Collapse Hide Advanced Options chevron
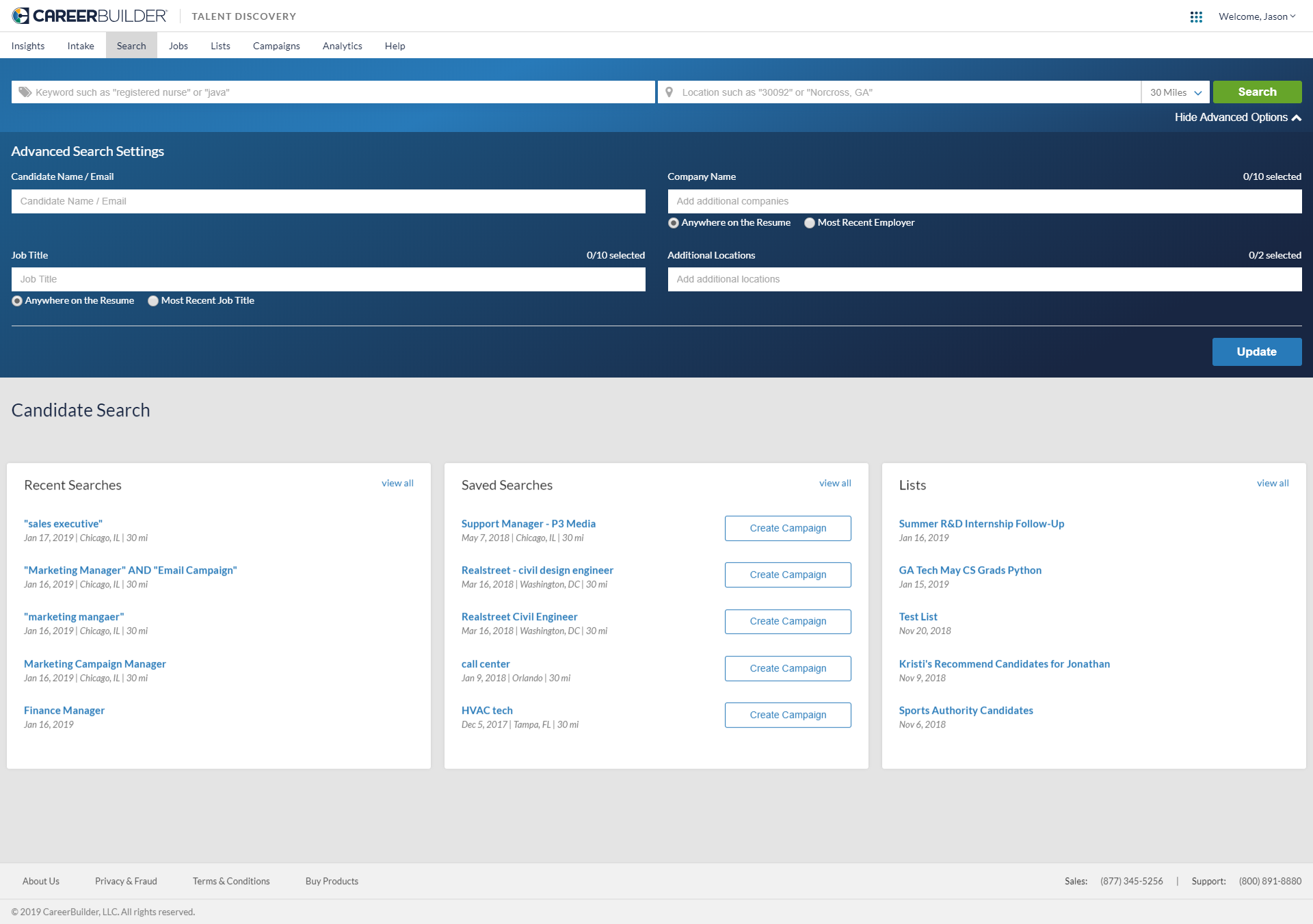Screen dimensions: 1313x924 1297,118
